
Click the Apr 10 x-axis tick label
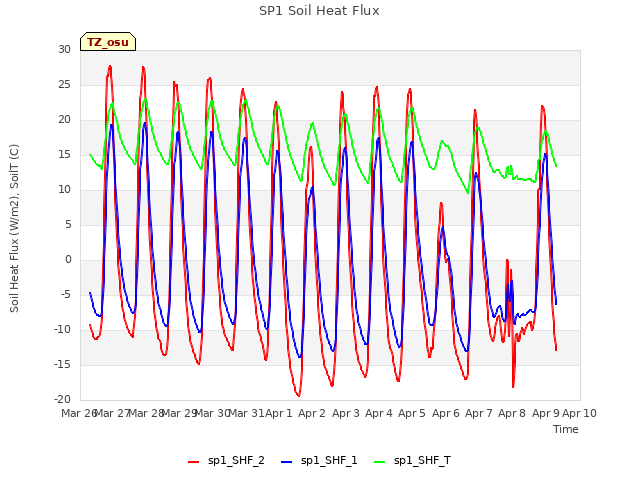580,413
